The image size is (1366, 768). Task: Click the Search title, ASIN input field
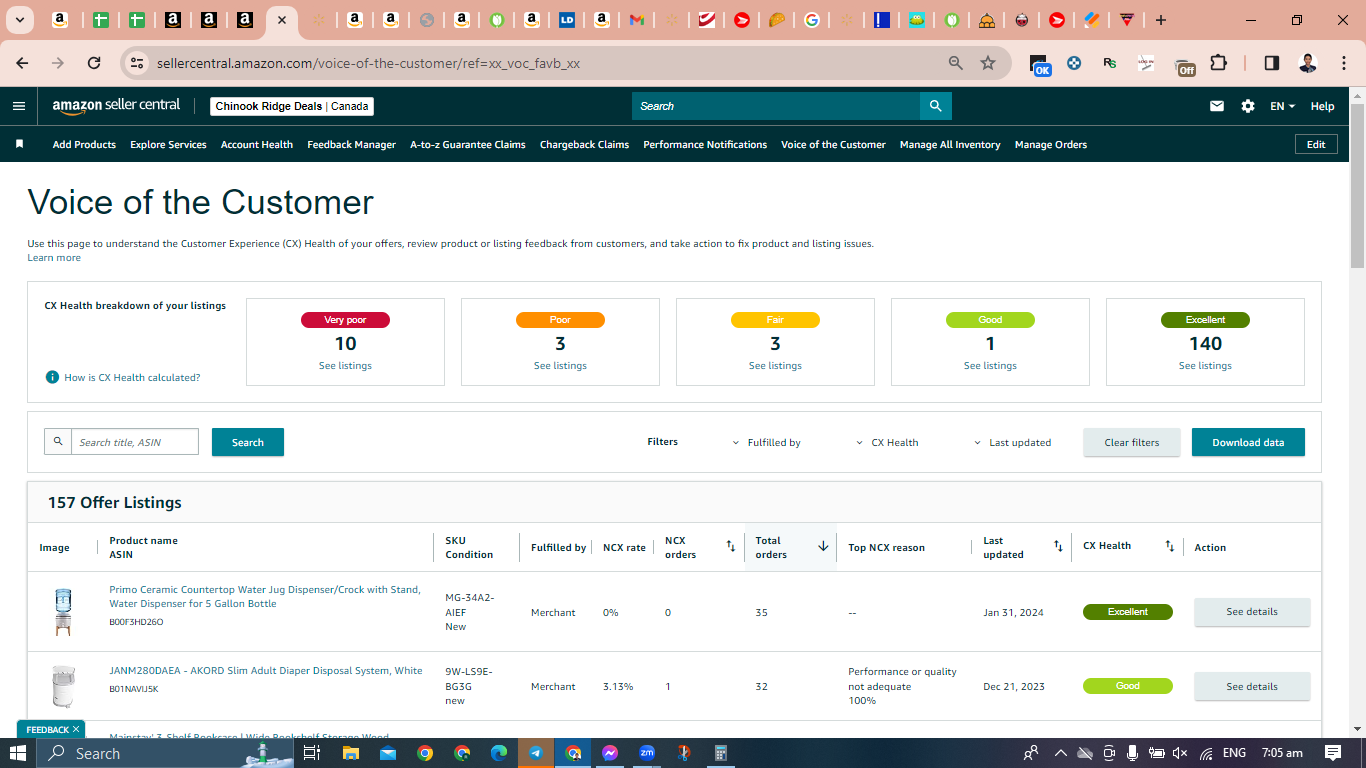coord(135,441)
